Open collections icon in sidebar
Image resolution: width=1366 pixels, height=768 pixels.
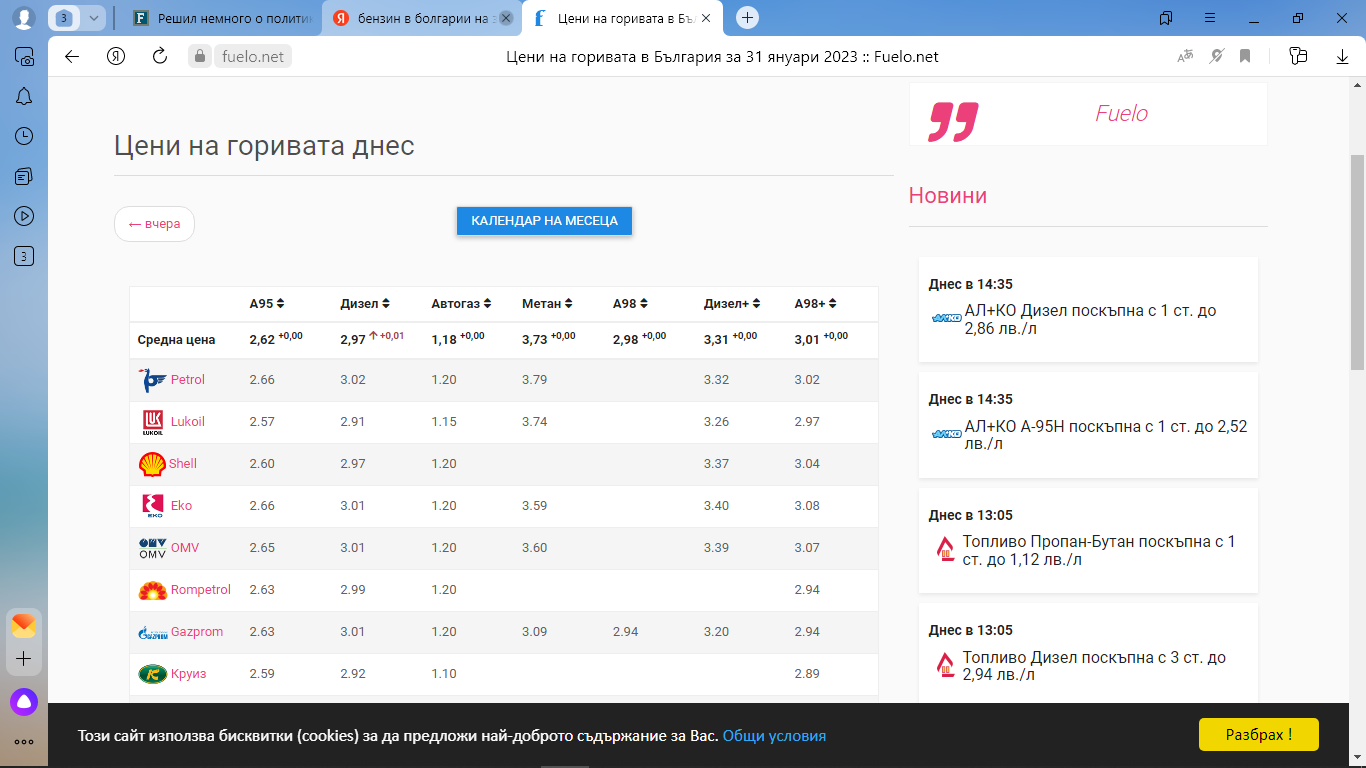point(24,176)
